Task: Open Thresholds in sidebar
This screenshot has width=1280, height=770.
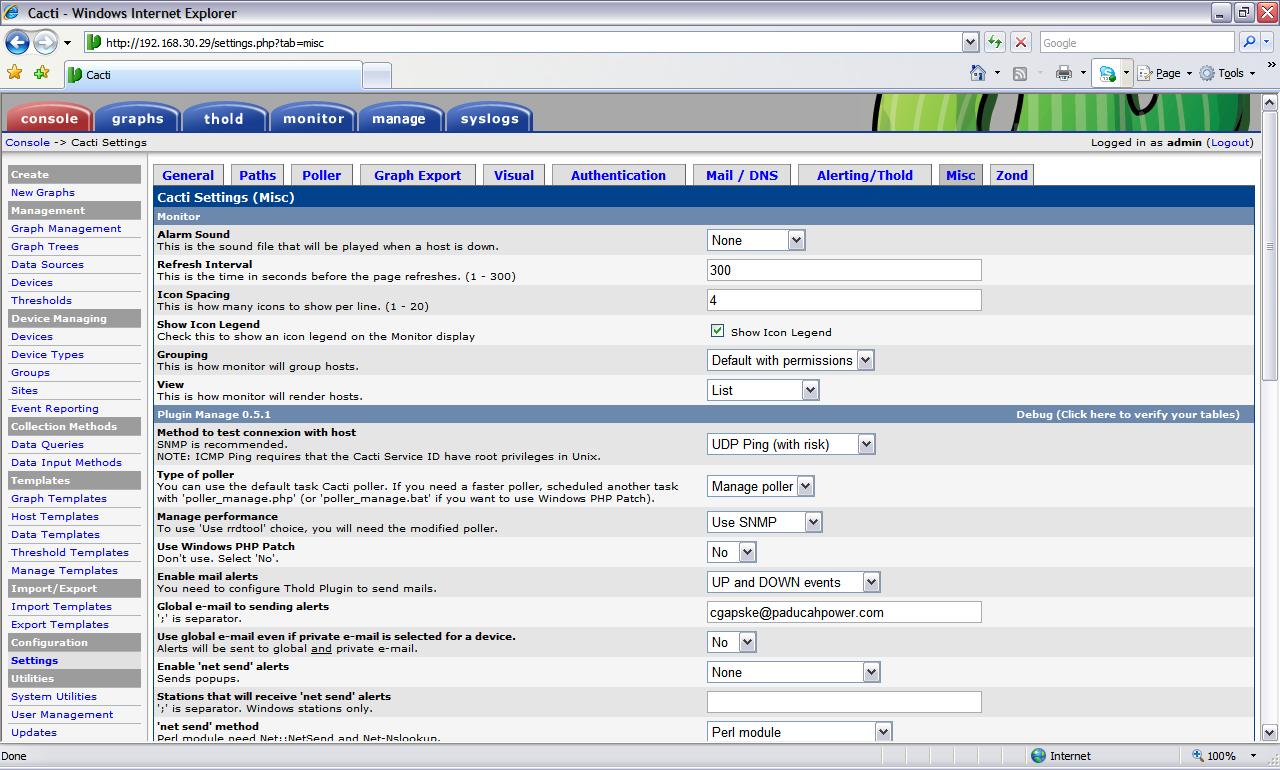Action: coord(41,300)
